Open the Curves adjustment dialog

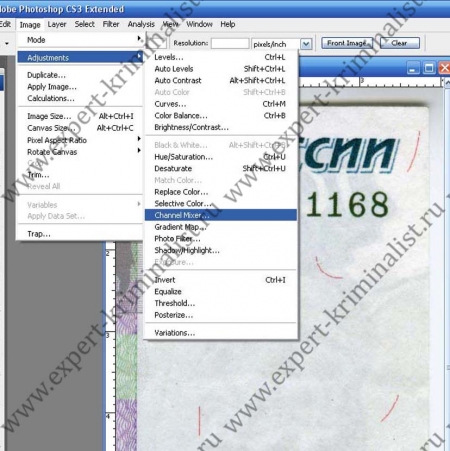(220, 104)
